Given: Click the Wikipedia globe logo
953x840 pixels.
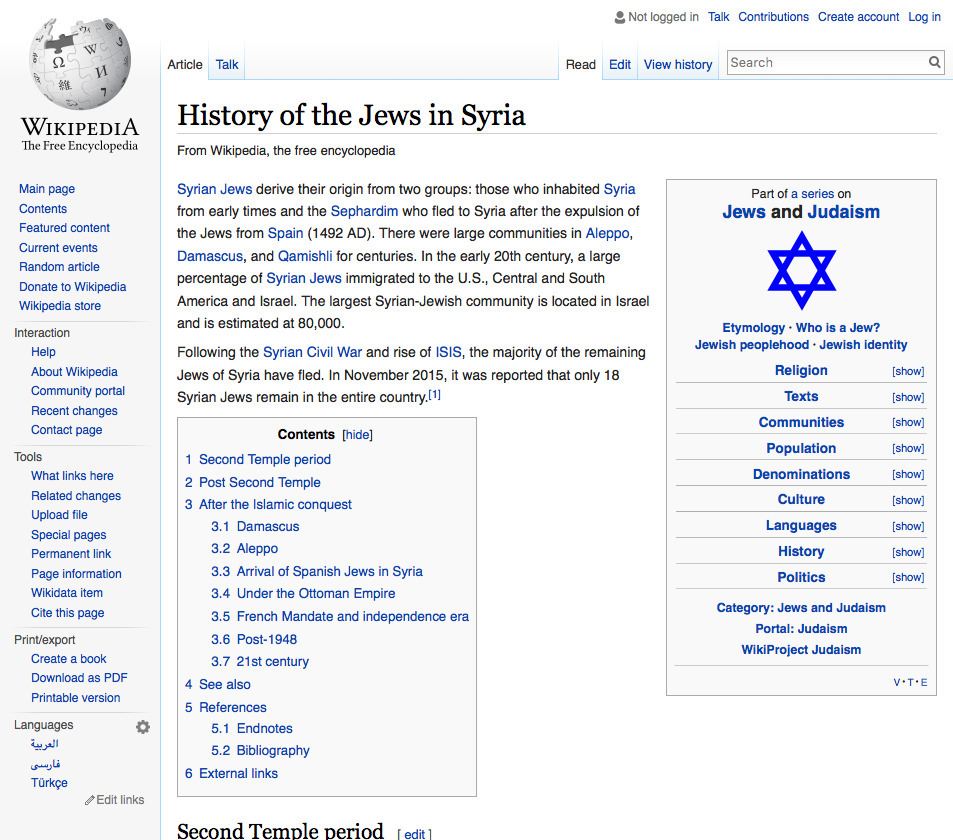Looking at the screenshot, I should (80, 62).
